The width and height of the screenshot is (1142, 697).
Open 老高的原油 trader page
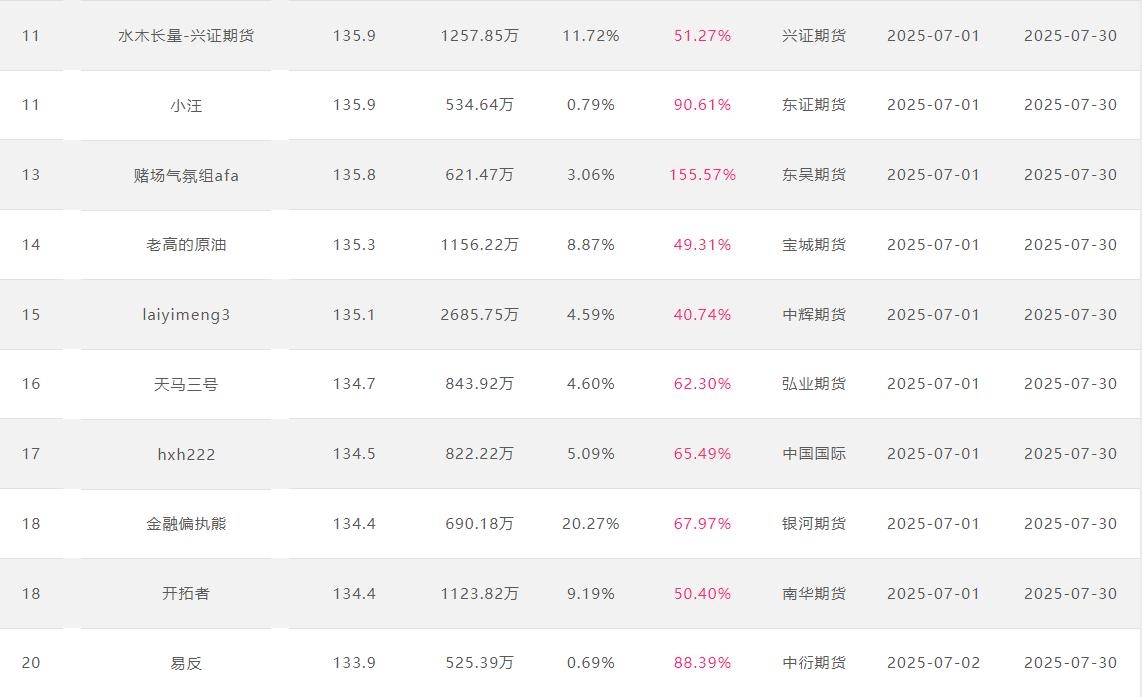[x=186, y=245]
